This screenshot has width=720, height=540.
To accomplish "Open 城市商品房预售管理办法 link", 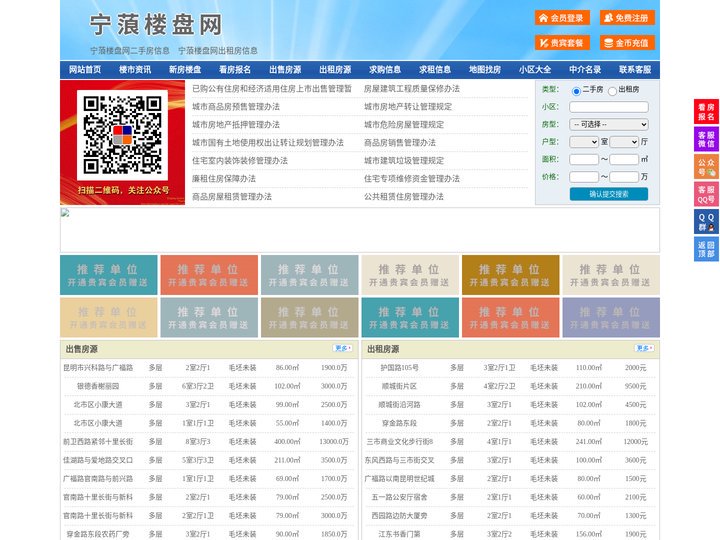I will click(x=236, y=107).
